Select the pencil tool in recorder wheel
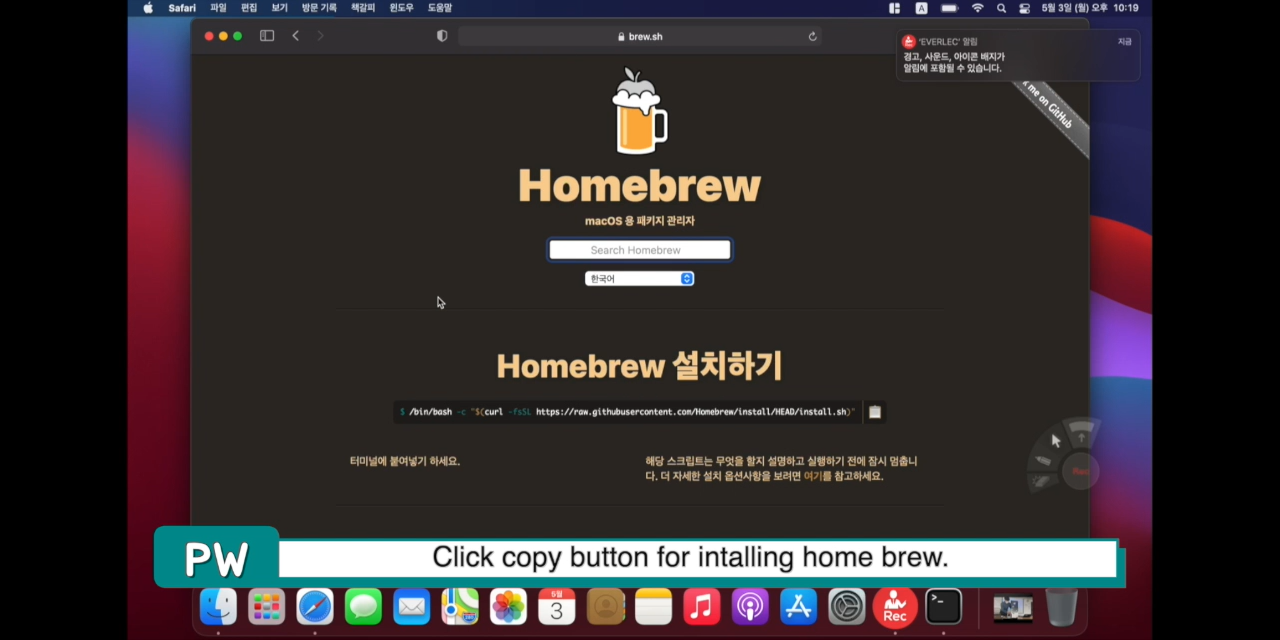The image size is (1280, 640). 1043,461
